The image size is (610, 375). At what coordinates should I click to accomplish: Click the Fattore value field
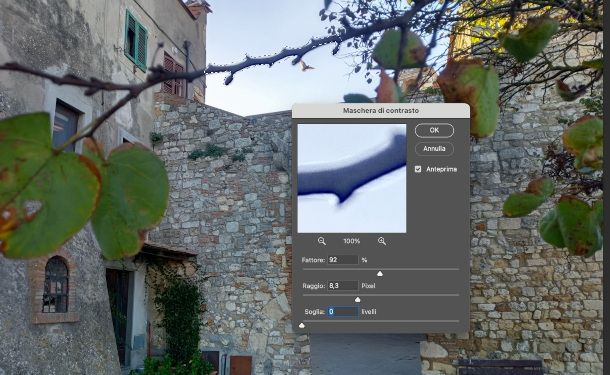click(343, 259)
